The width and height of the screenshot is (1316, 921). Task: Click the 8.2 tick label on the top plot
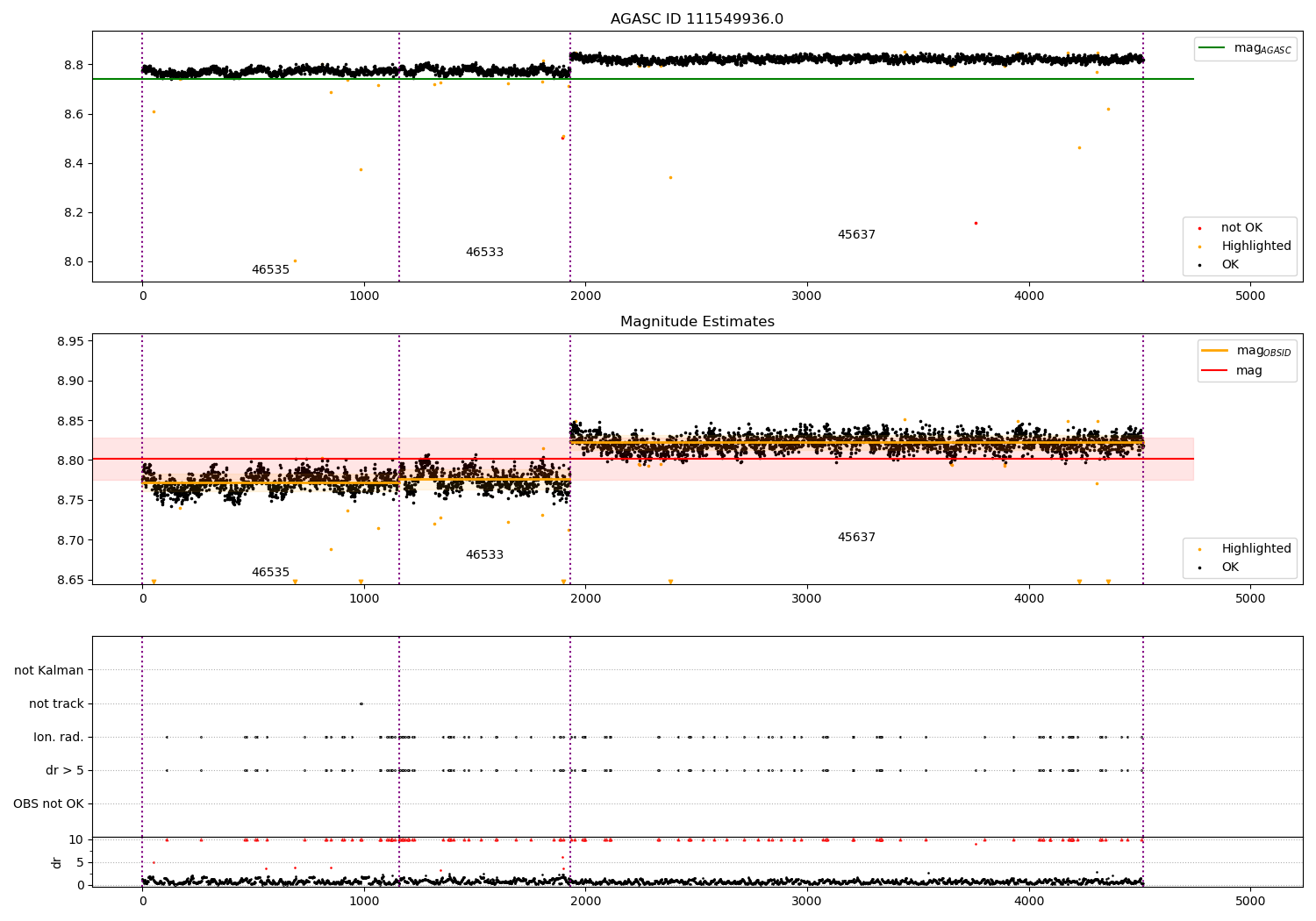pos(74,213)
